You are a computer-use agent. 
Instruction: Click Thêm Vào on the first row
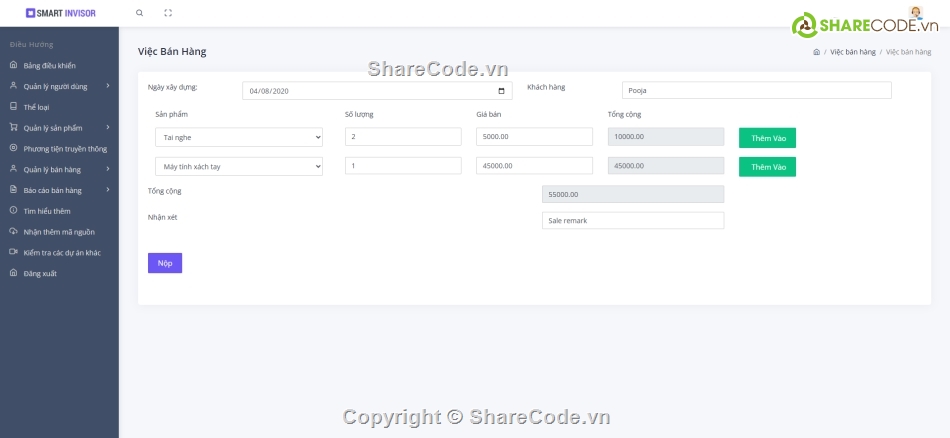click(x=767, y=138)
